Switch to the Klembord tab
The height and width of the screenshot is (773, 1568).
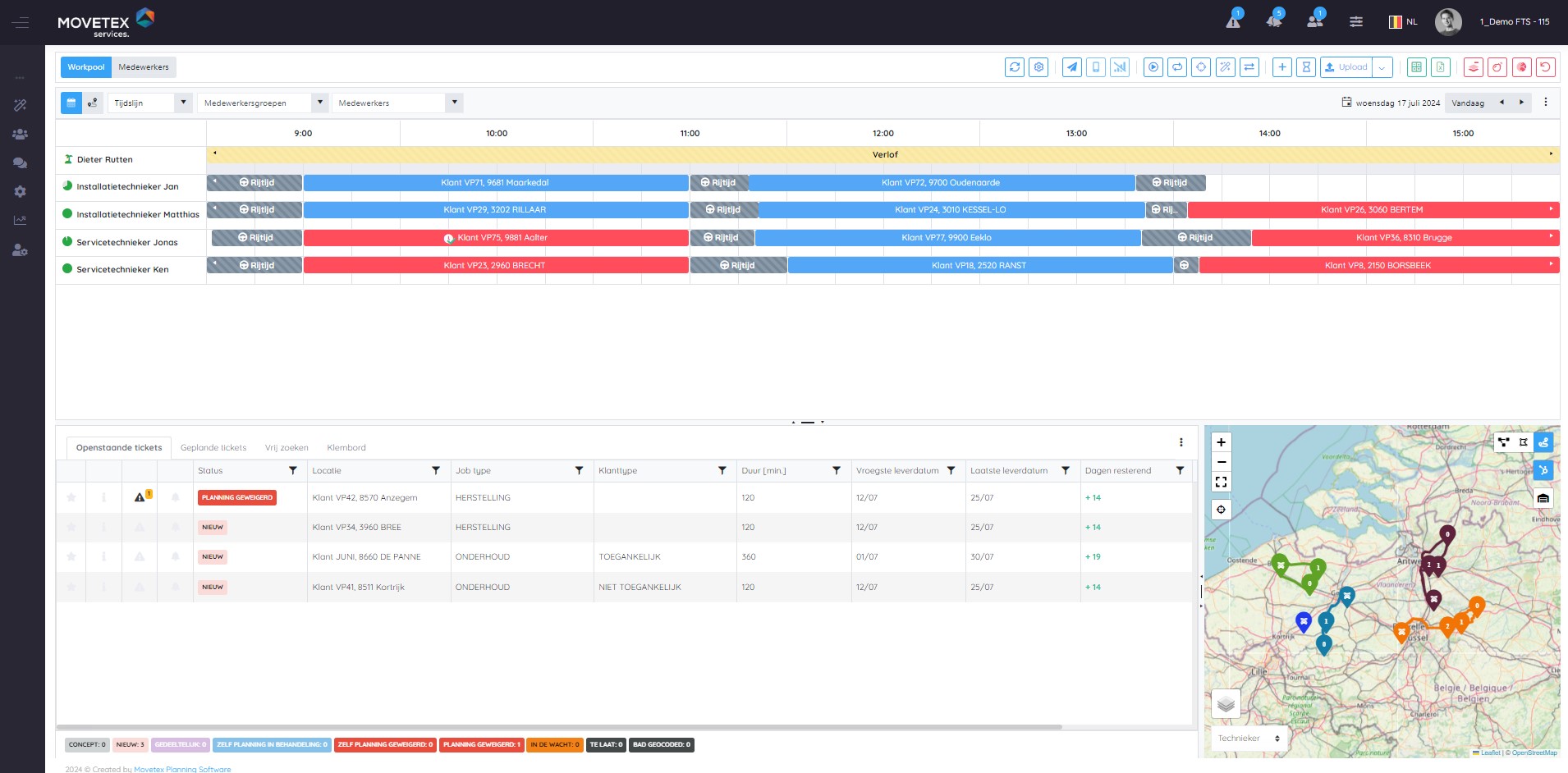[x=346, y=448]
